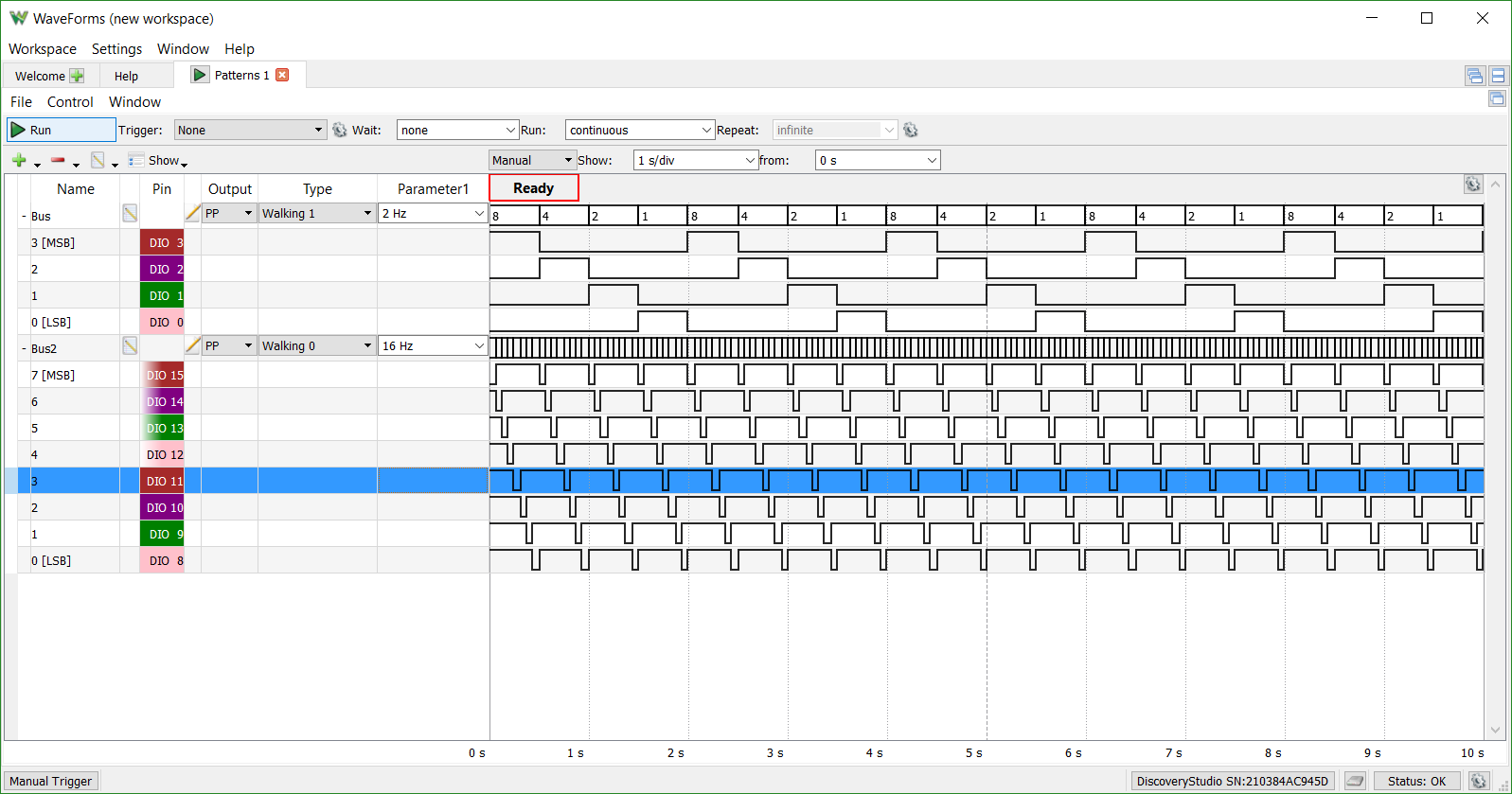Click the red minus remove-signal icon
Viewport: 1512px width, 794px height.
tap(58, 160)
